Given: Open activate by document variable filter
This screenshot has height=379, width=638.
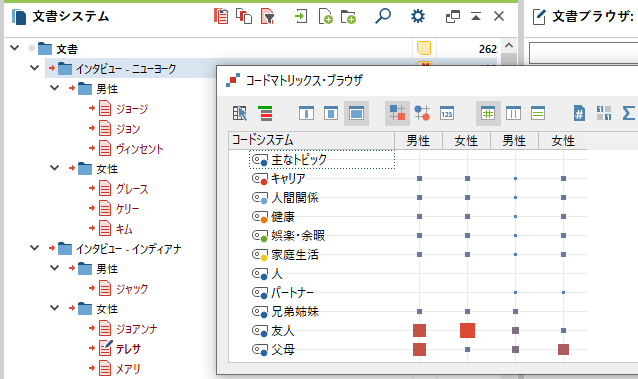Looking at the screenshot, I should [267, 17].
